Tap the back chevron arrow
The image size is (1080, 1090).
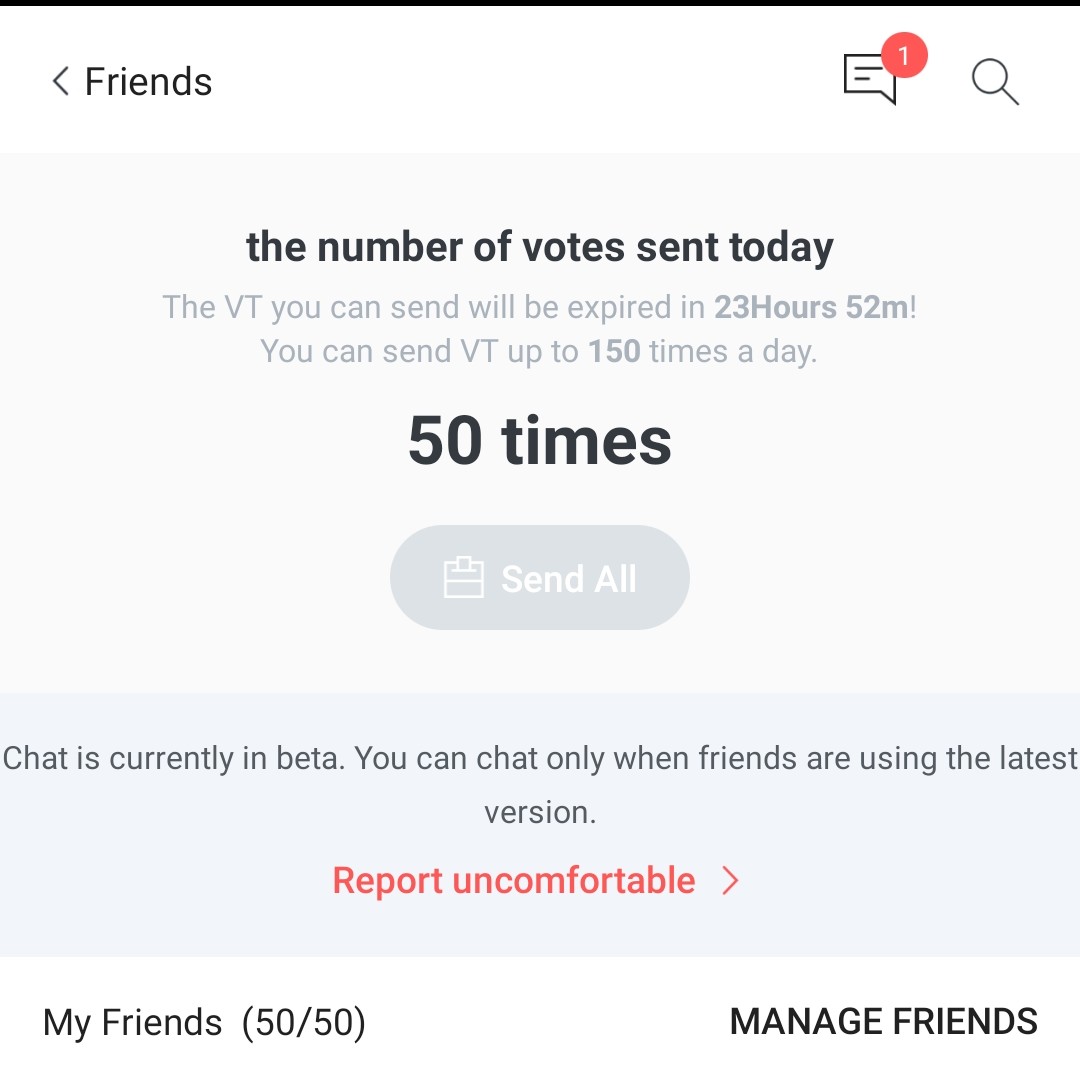(x=60, y=81)
